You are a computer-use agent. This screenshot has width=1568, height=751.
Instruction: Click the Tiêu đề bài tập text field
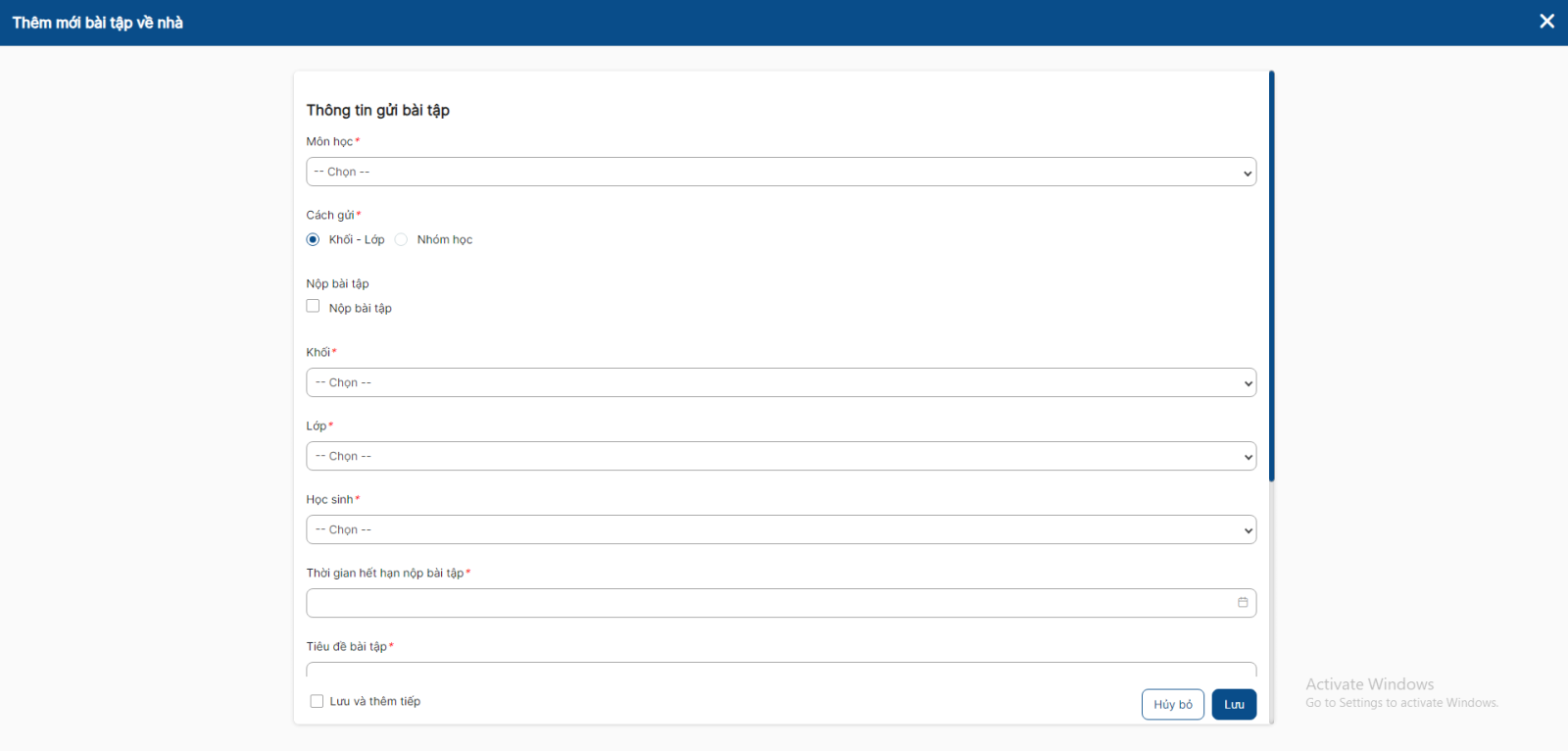point(780,670)
